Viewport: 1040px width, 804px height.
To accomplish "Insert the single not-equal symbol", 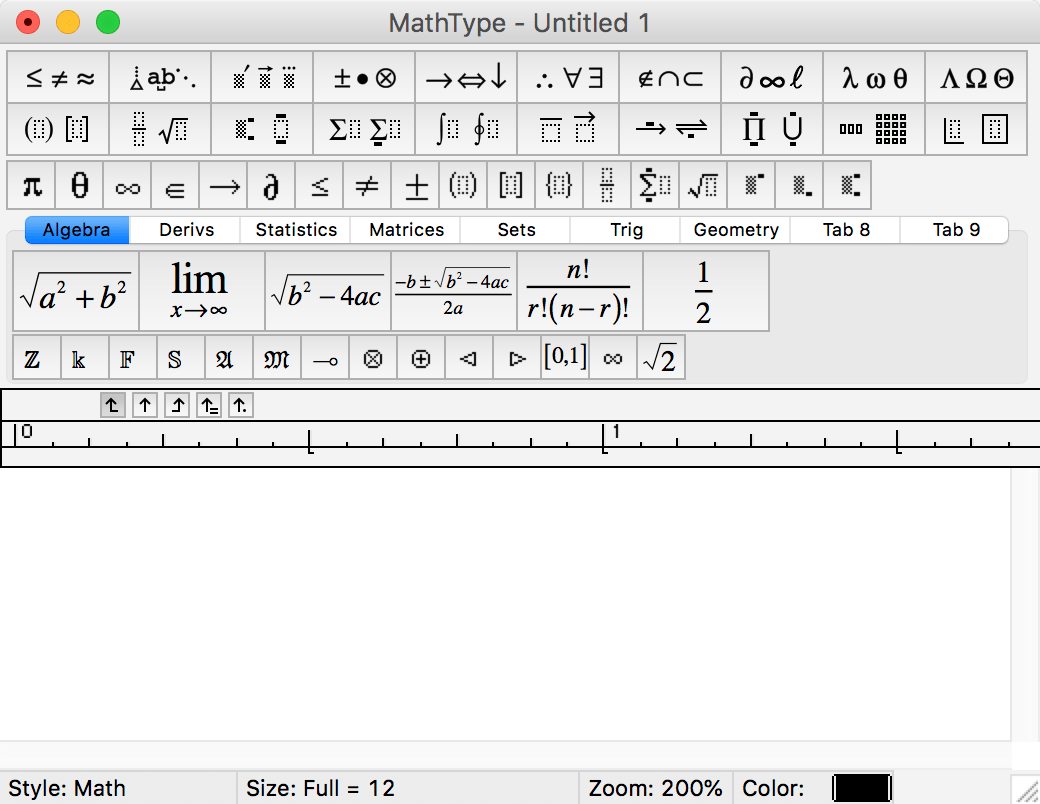I will pyautogui.click(x=367, y=185).
